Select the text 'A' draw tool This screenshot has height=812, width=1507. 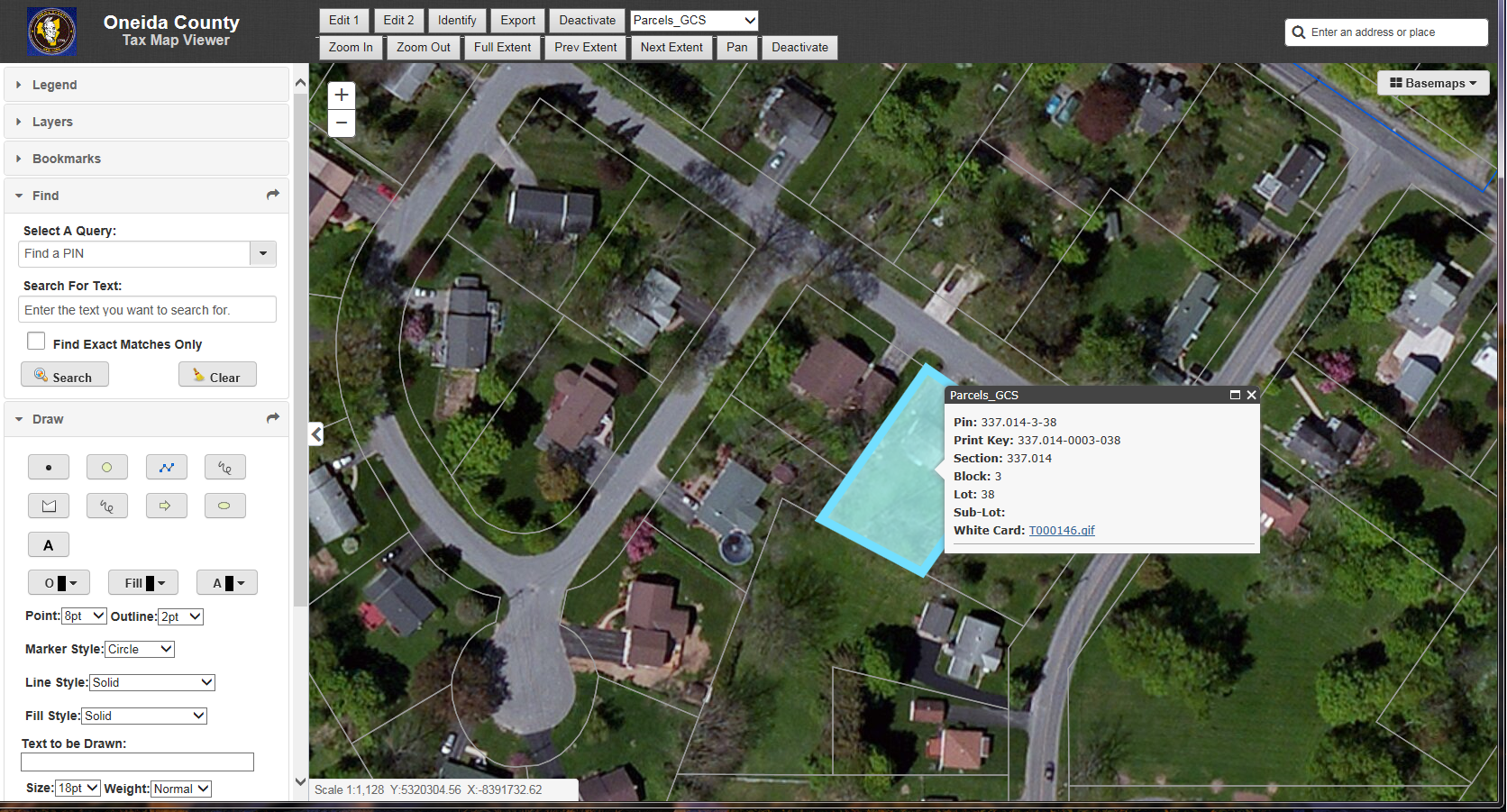[49, 544]
